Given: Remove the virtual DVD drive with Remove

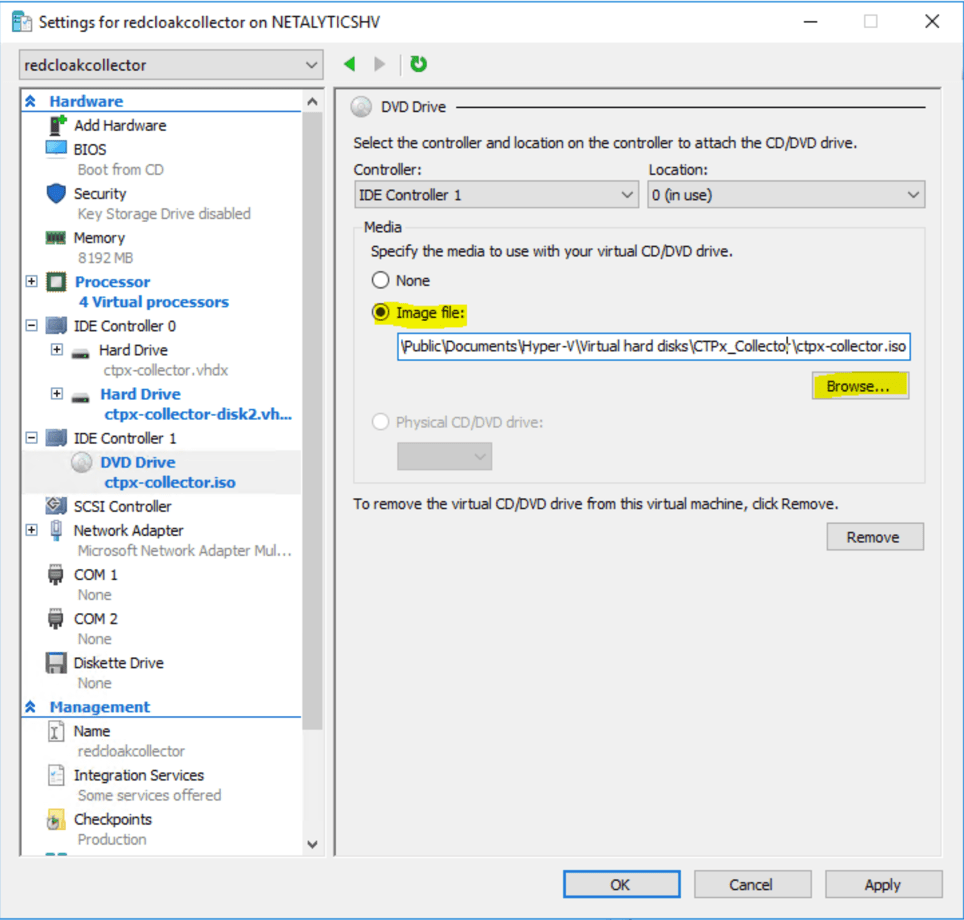Looking at the screenshot, I should tap(874, 536).
